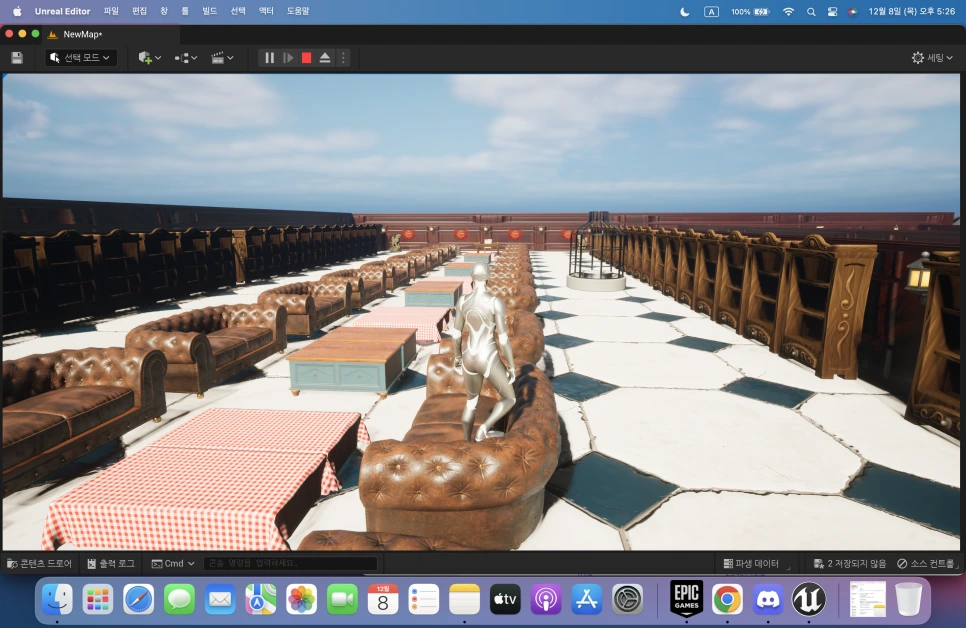Open the 빌드 menu
This screenshot has height=628, width=966.
click(x=209, y=11)
